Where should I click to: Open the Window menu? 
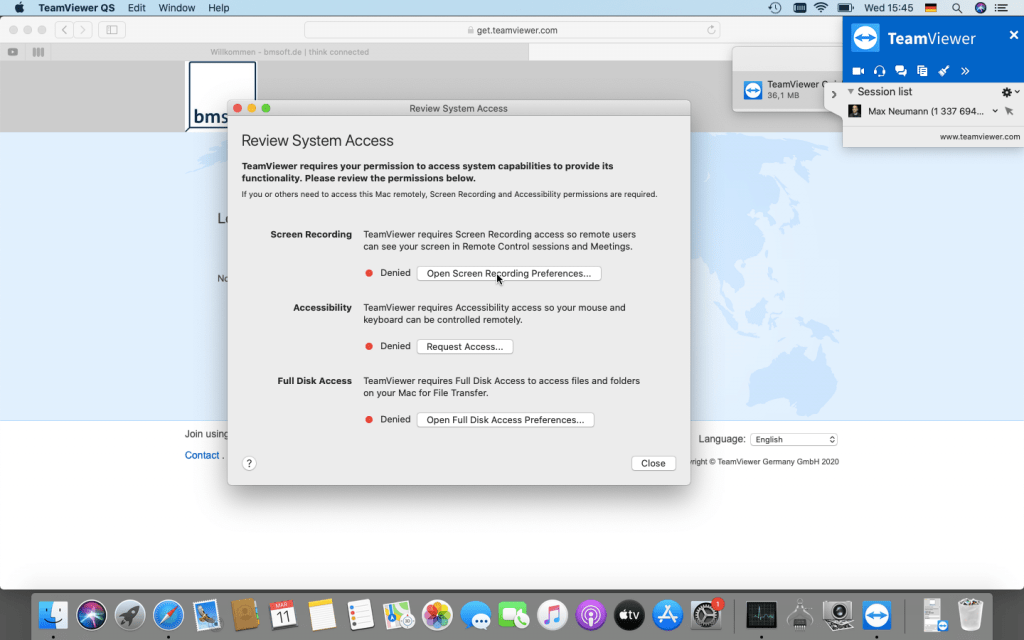tap(176, 8)
